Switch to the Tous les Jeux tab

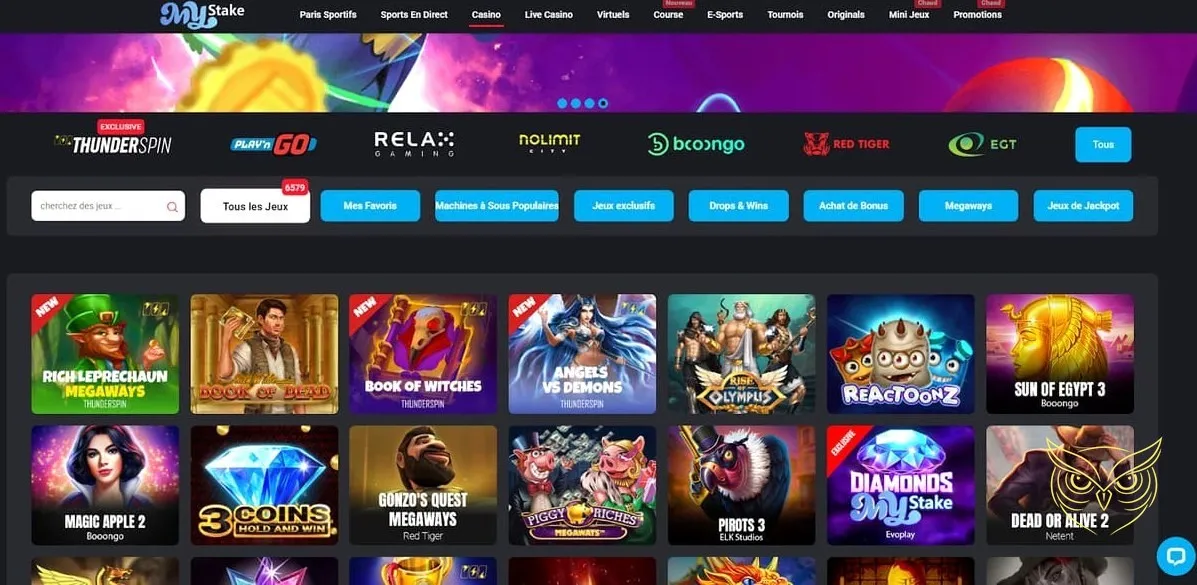coord(255,206)
